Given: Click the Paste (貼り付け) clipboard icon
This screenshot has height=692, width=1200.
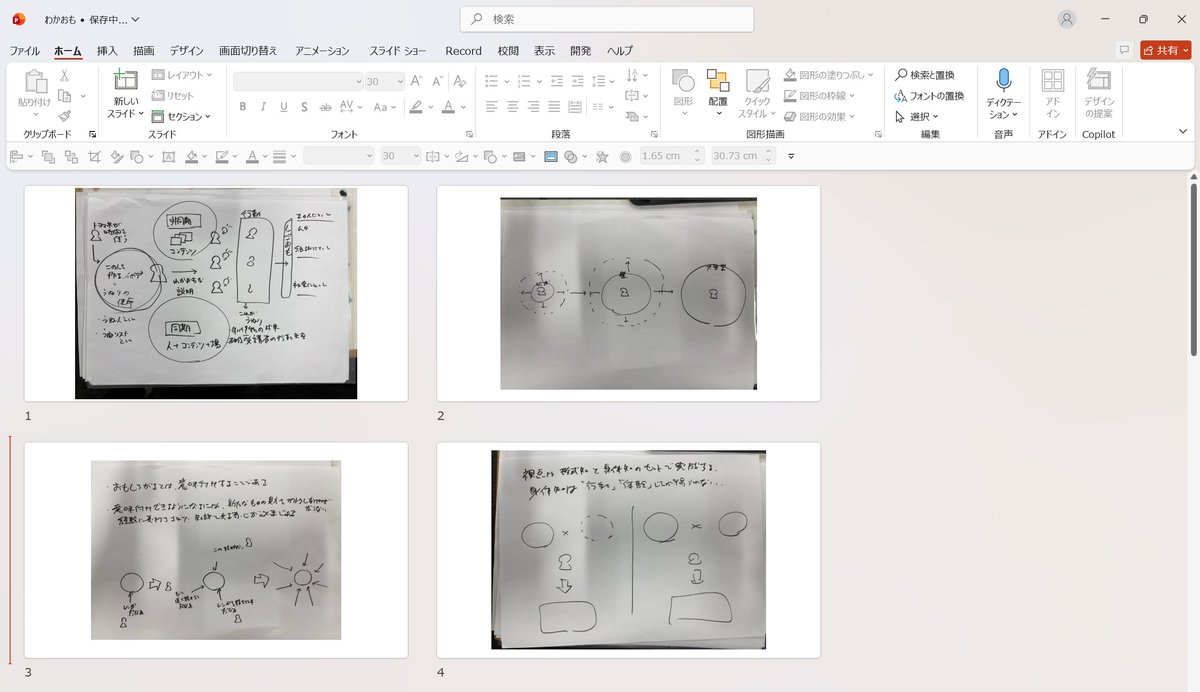Looking at the screenshot, I should [35, 82].
